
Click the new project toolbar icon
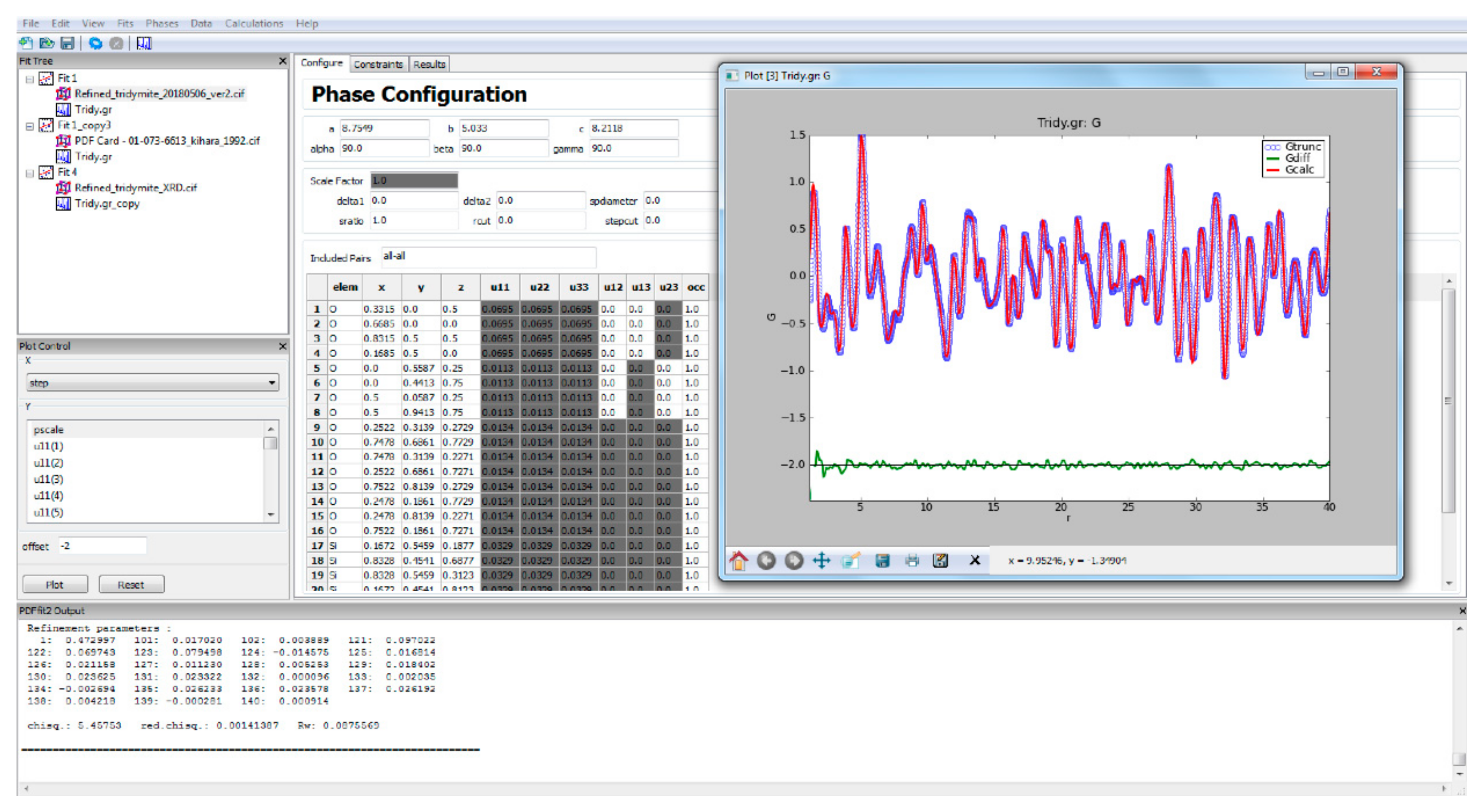click(26, 43)
